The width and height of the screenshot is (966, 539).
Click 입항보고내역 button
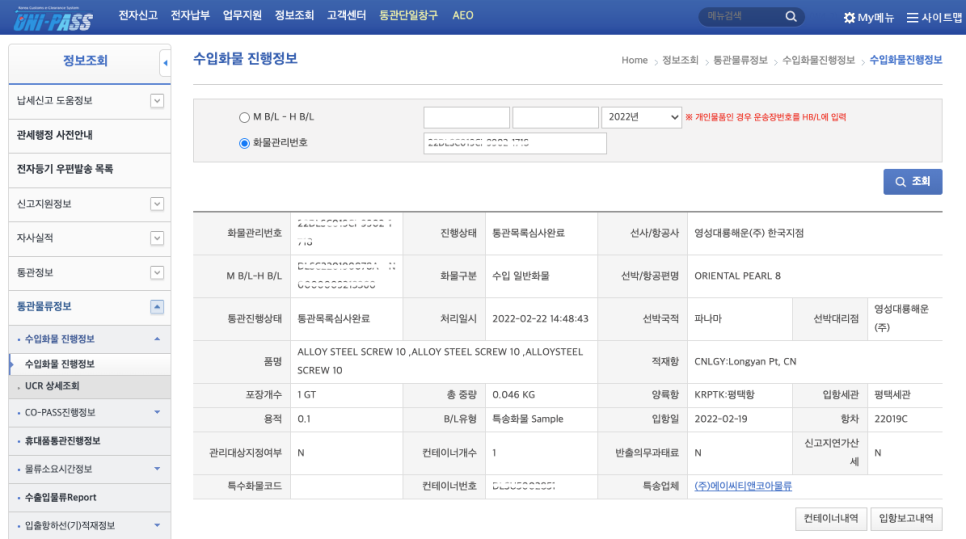point(906,519)
